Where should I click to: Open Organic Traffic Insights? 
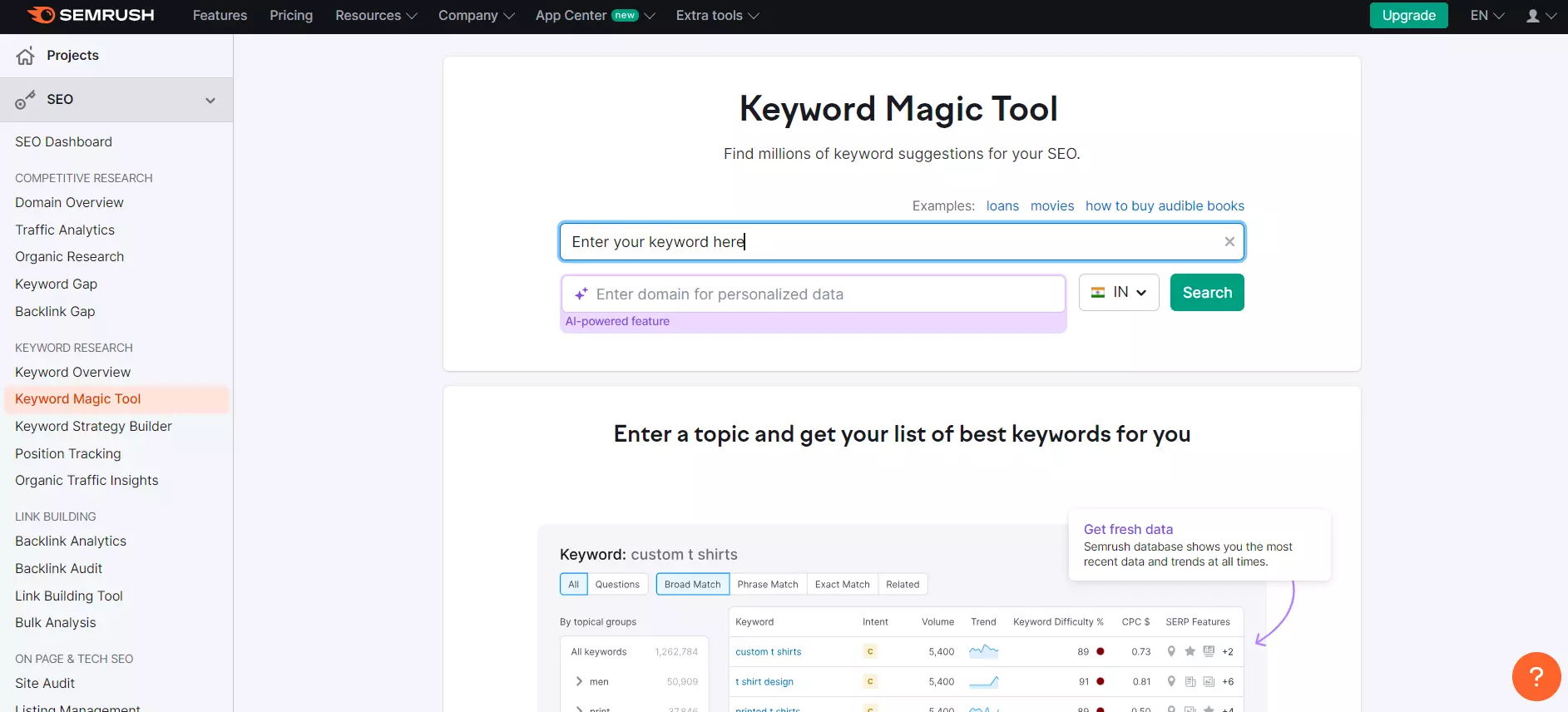(87, 481)
